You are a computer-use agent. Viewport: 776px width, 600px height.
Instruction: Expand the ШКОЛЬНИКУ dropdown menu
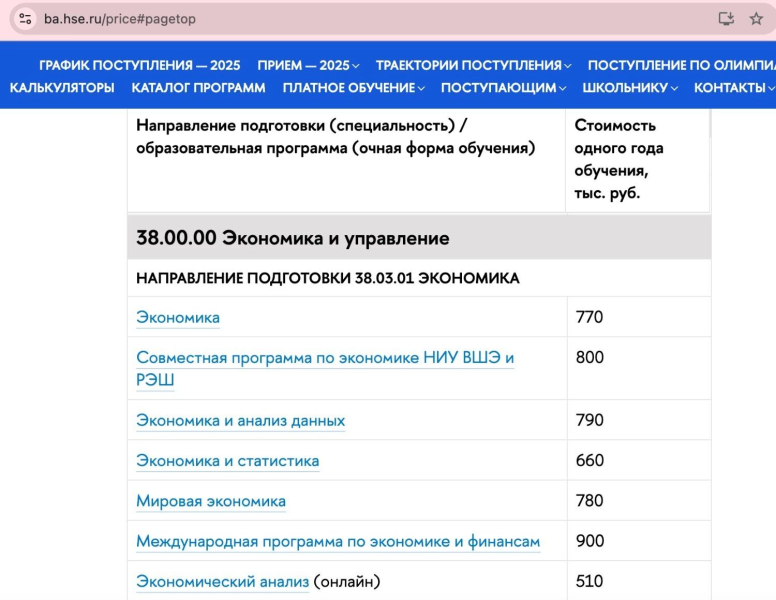[x=630, y=87]
